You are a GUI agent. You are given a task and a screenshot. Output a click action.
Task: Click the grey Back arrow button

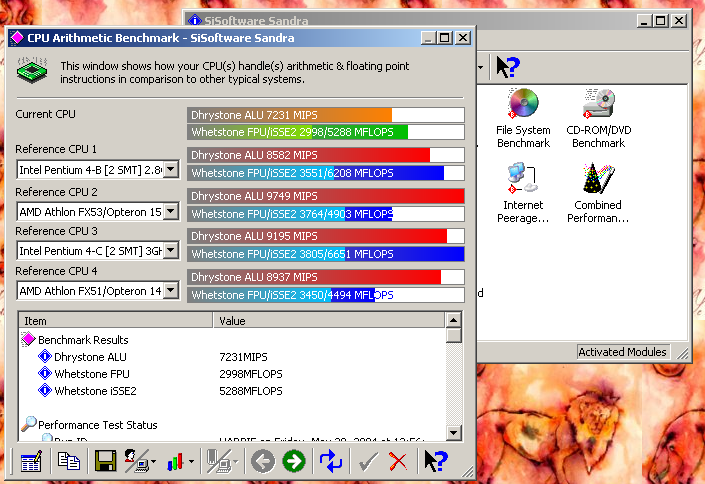263,461
